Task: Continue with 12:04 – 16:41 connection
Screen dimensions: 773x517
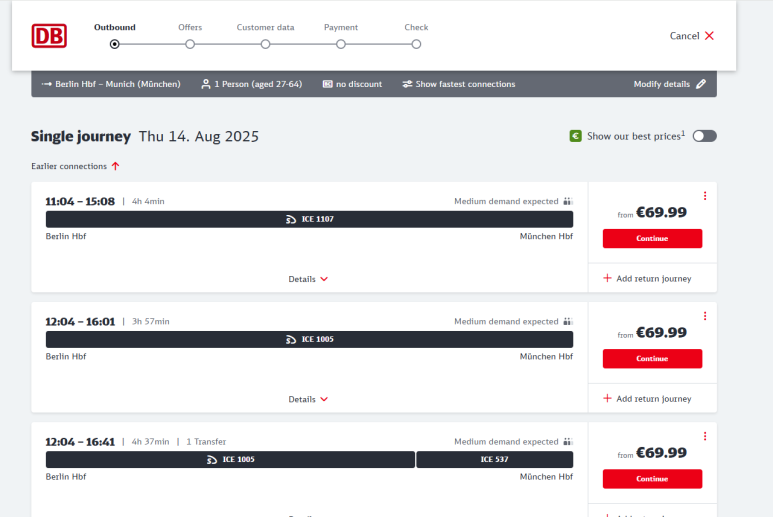Action: pos(652,479)
